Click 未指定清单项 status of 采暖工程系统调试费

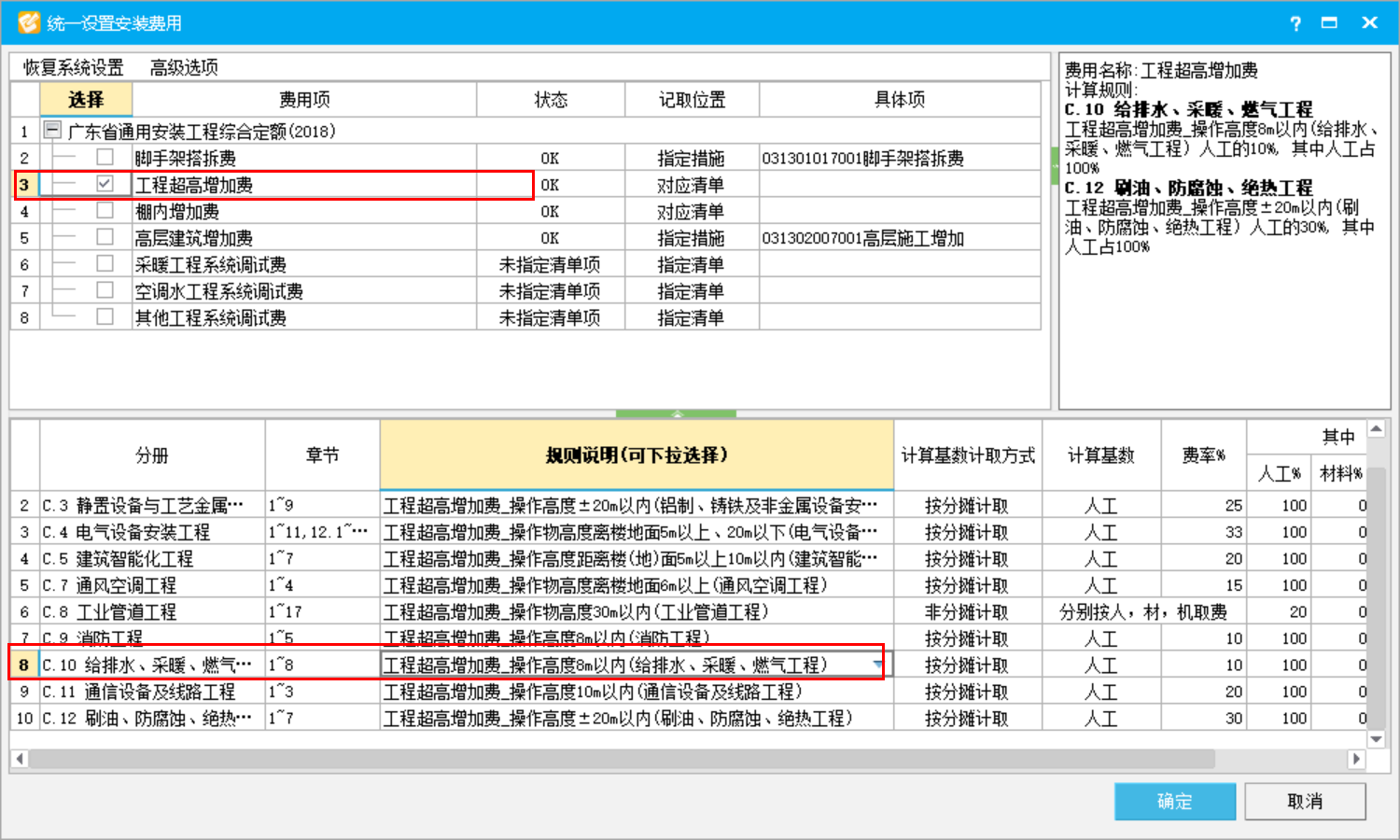550,264
